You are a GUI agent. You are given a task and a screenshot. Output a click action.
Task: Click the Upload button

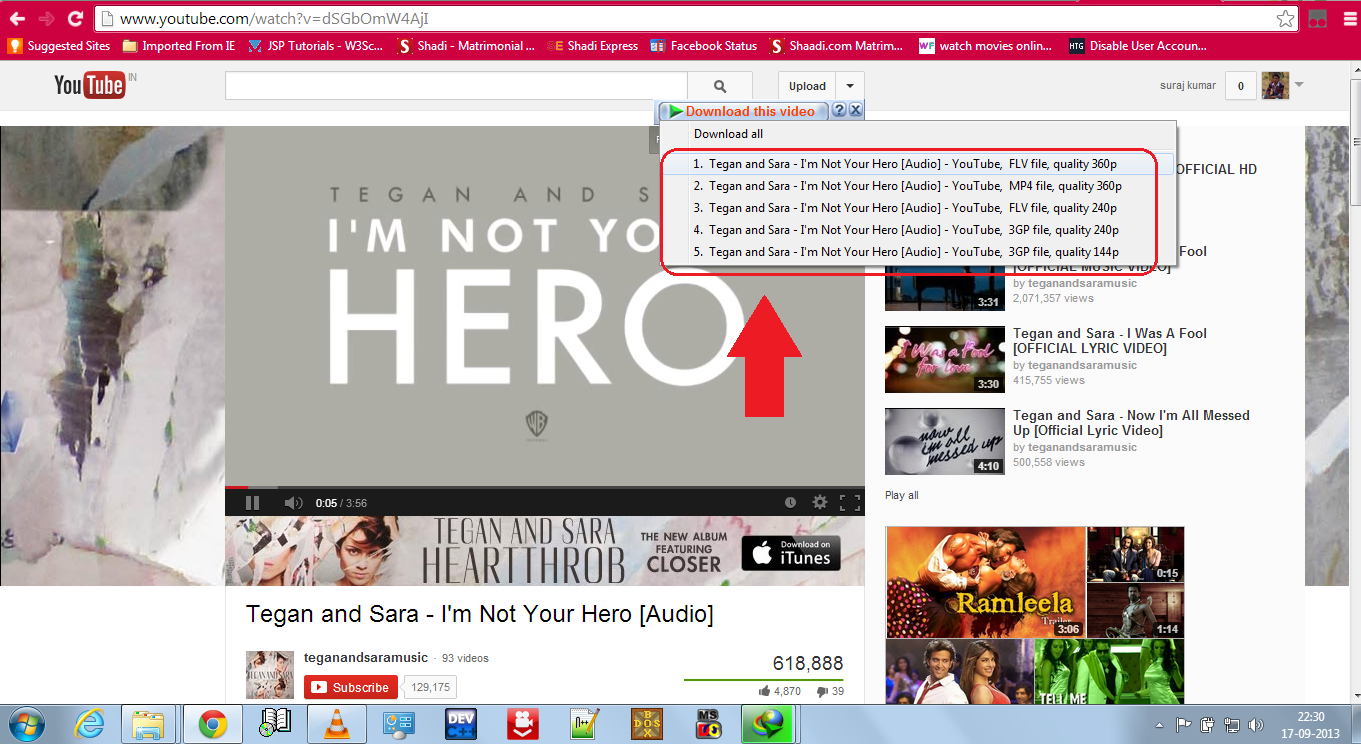coord(807,86)
